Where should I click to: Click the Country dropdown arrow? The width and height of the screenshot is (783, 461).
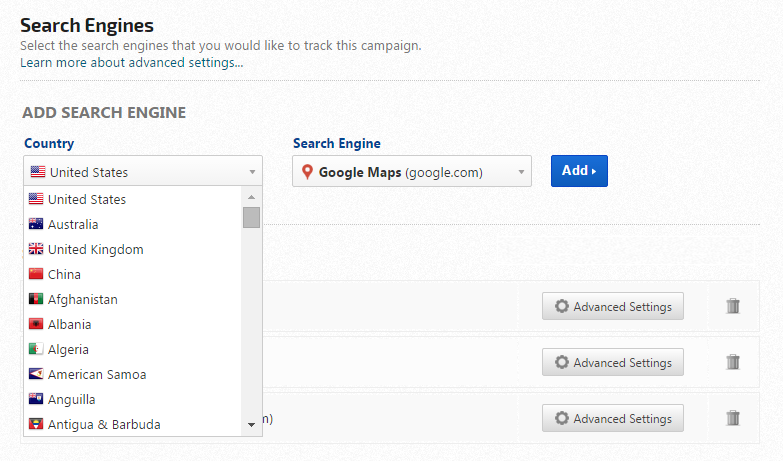[x=252, y=172]
